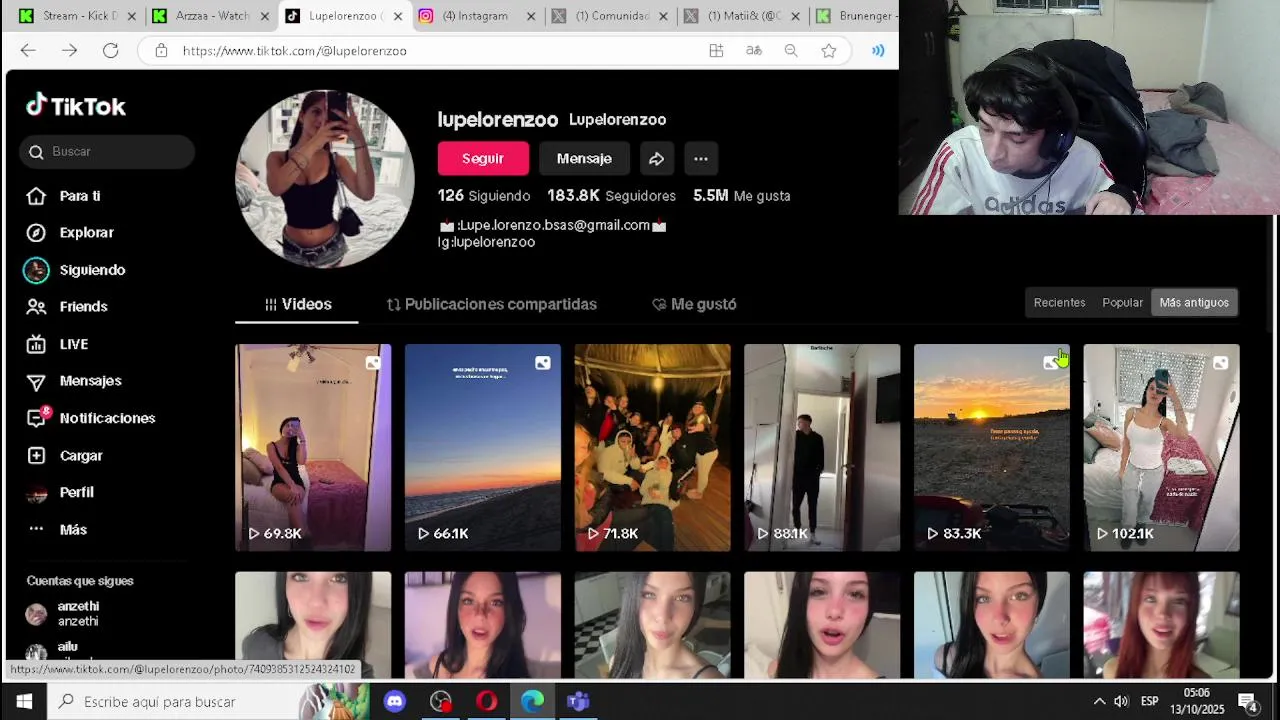
Task: Click the Windows Start button
Action: (x=24, y=702)
